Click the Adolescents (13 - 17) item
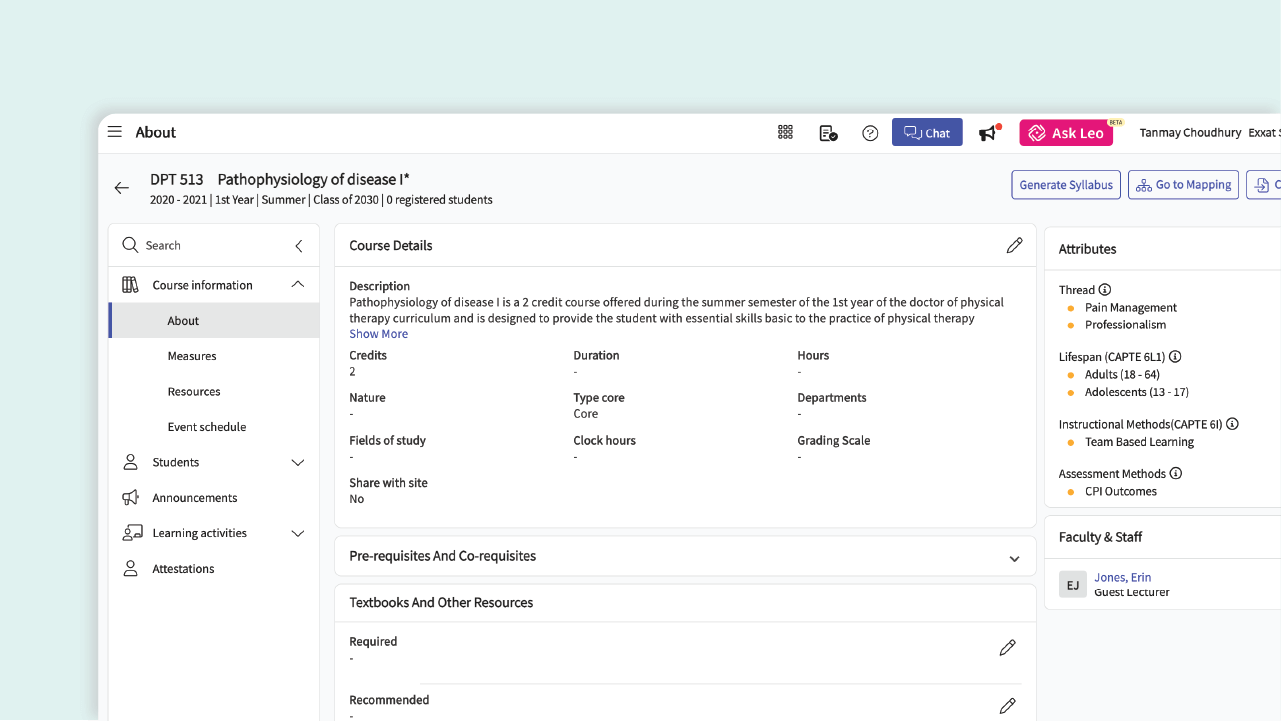This screenshot has width=1281, height=721. 1137,392
